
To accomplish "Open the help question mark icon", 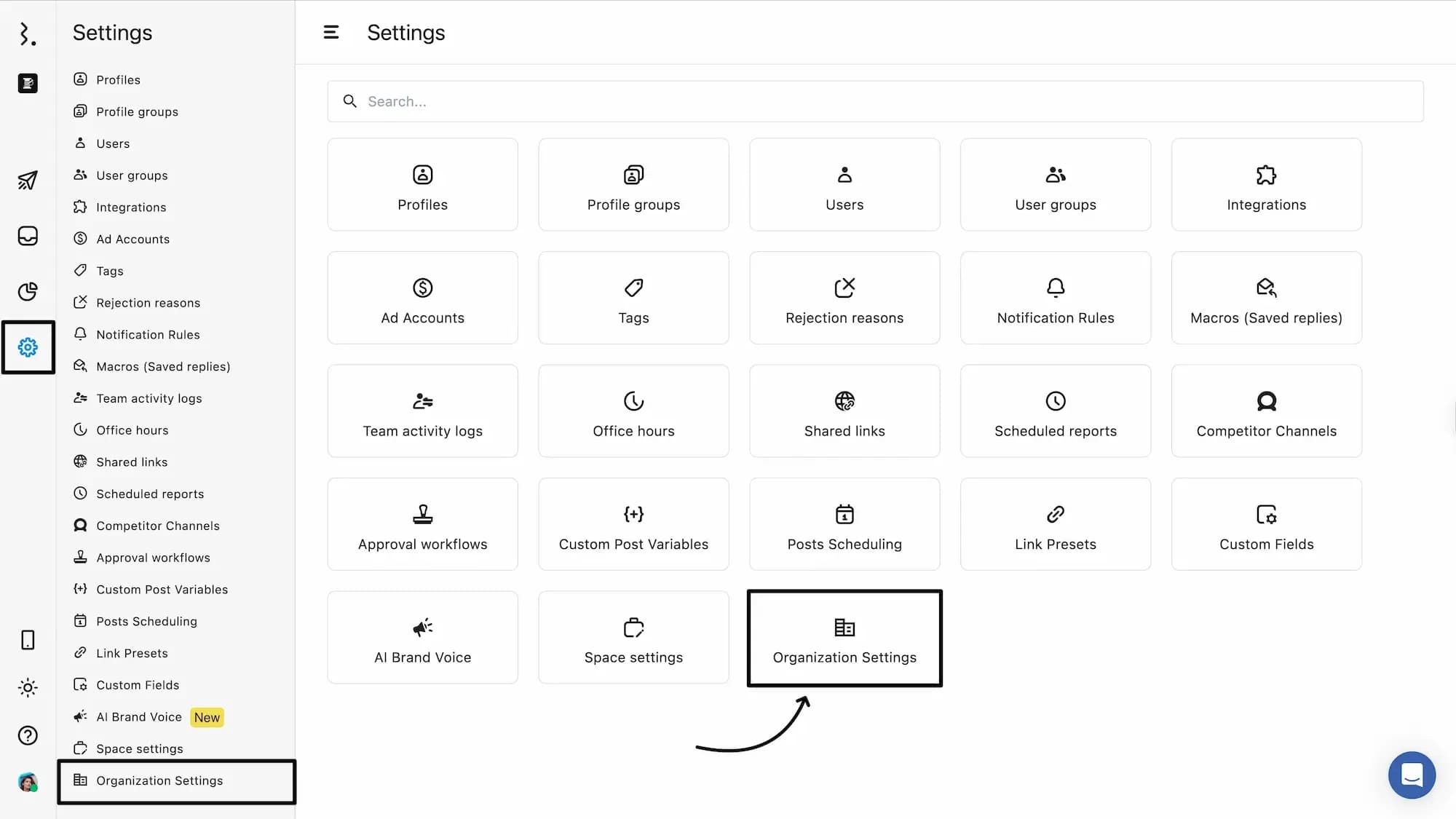I will pos(28,735).
